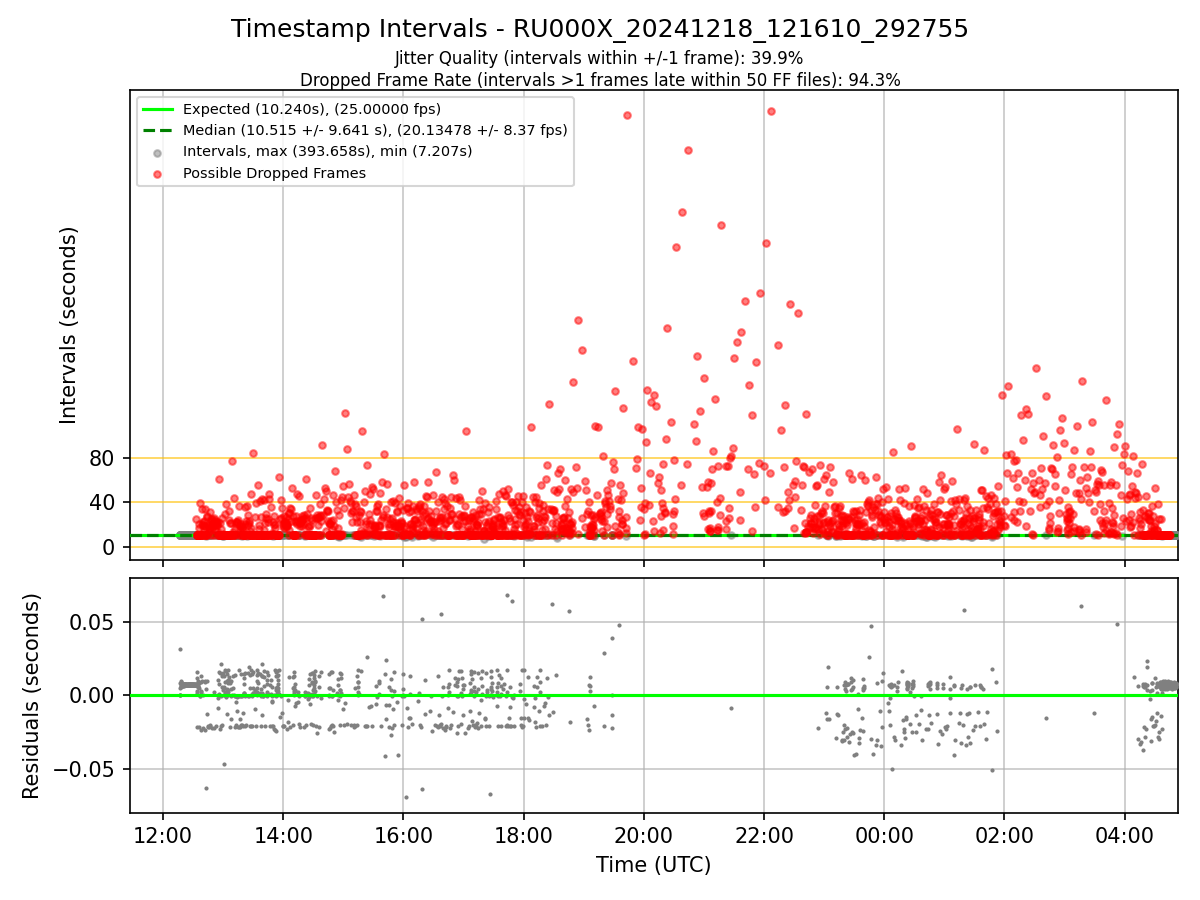Click the y-axis tick label '40'

(x=104, y=503)
